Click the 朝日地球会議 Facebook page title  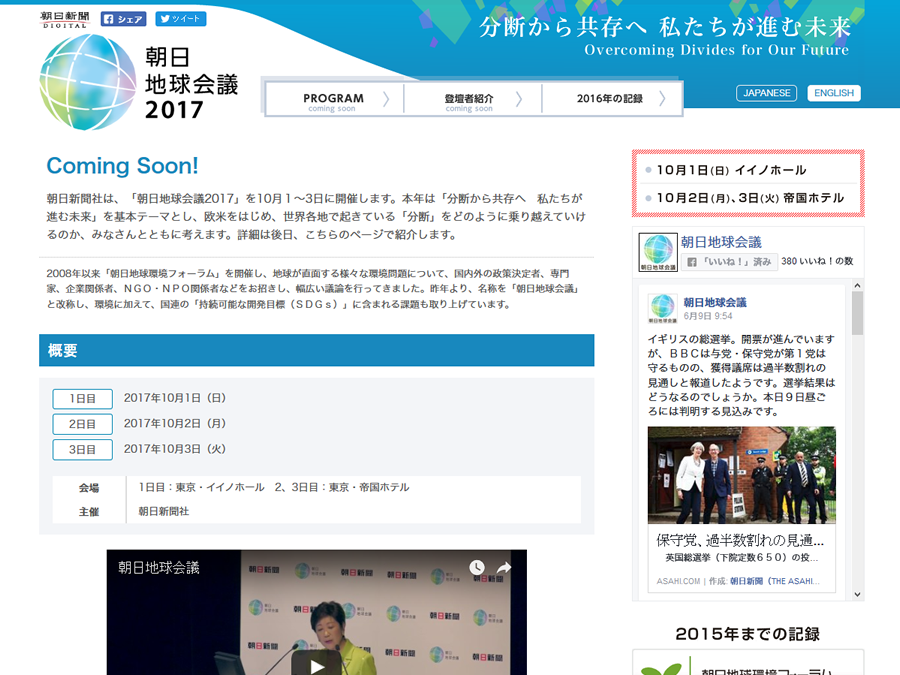pyautogui.click(x=721, y=242)
